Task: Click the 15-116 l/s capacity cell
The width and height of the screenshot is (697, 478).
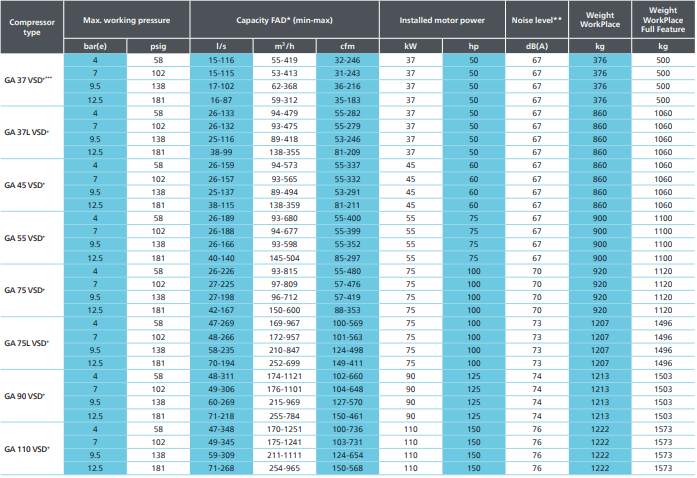Action: (x=221, y=60)
